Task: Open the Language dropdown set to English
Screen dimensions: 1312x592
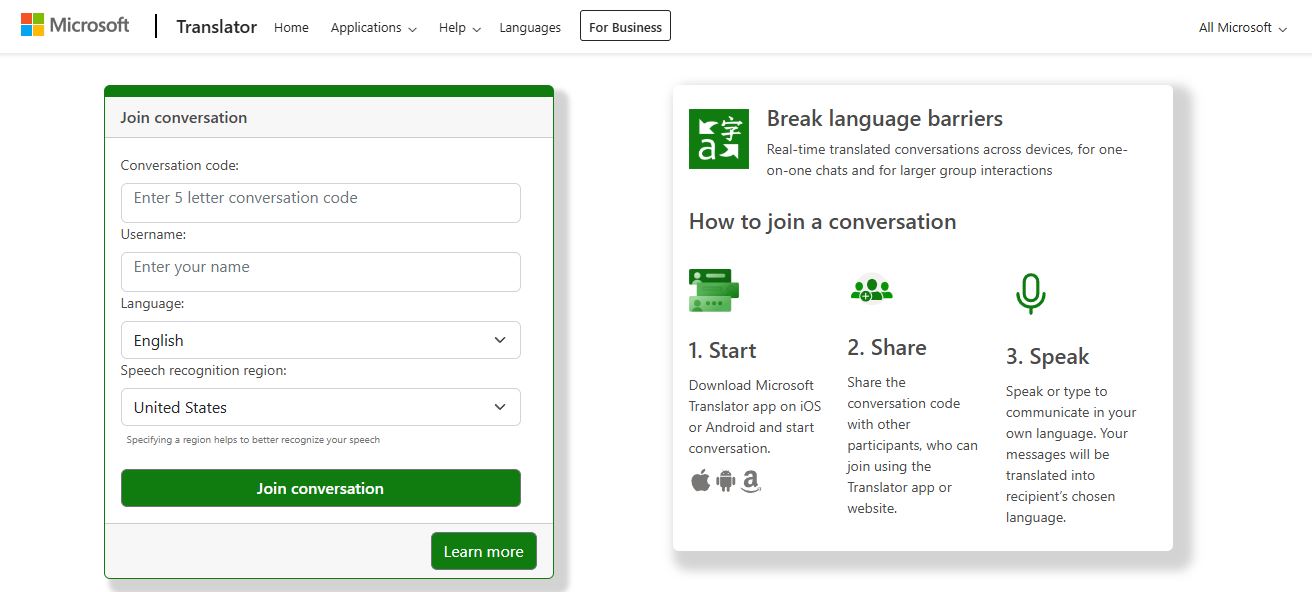Action: coord(320,340)
